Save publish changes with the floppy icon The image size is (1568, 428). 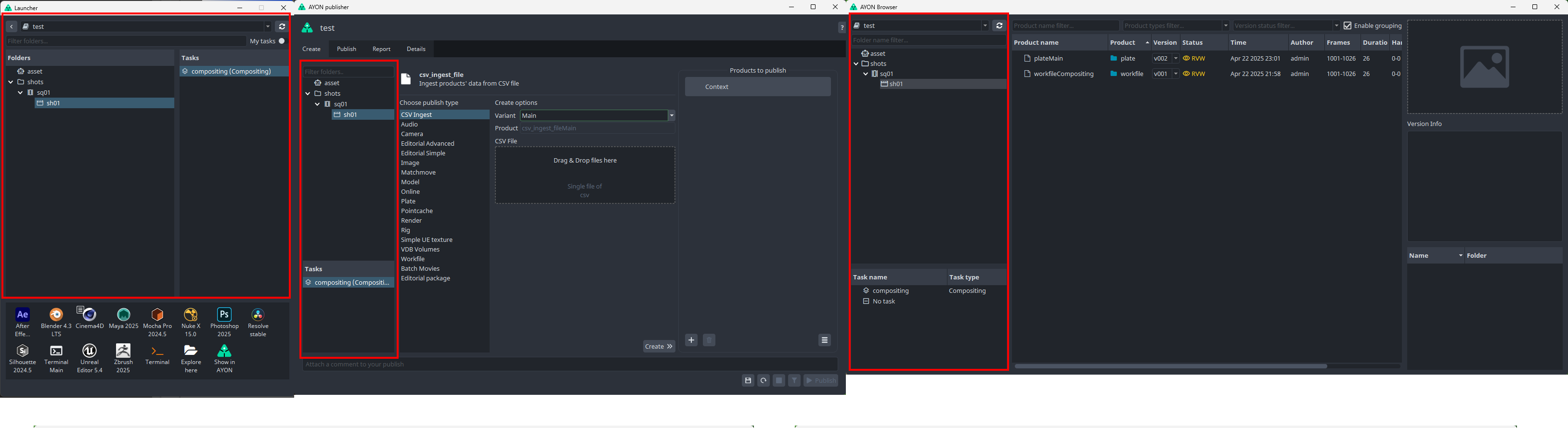coord(748,380)
